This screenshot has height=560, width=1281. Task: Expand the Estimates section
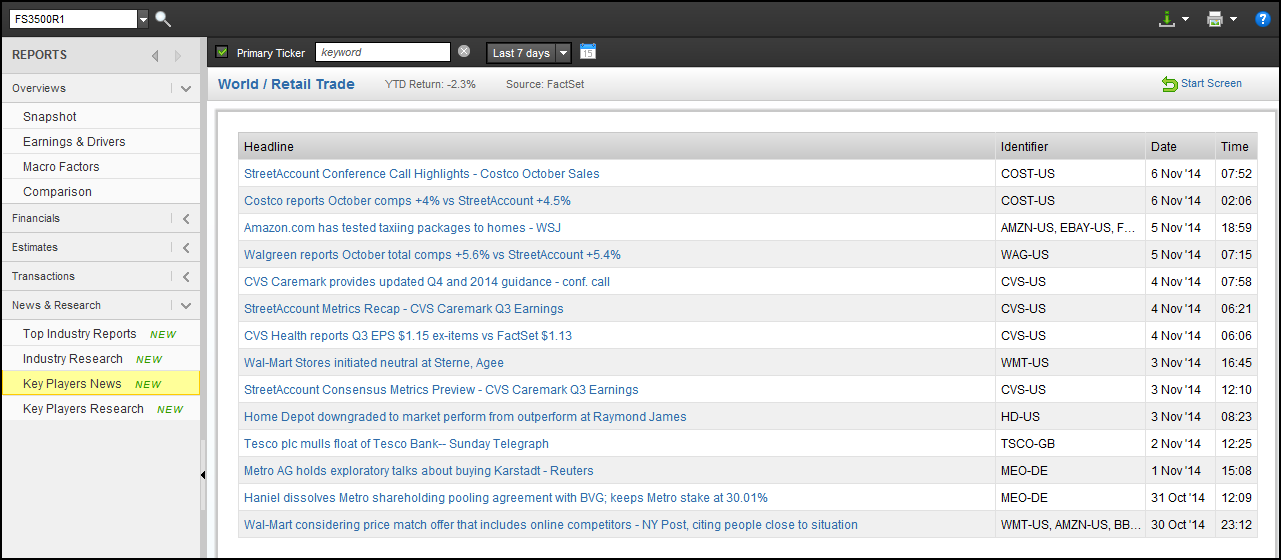tap(186, 248)
